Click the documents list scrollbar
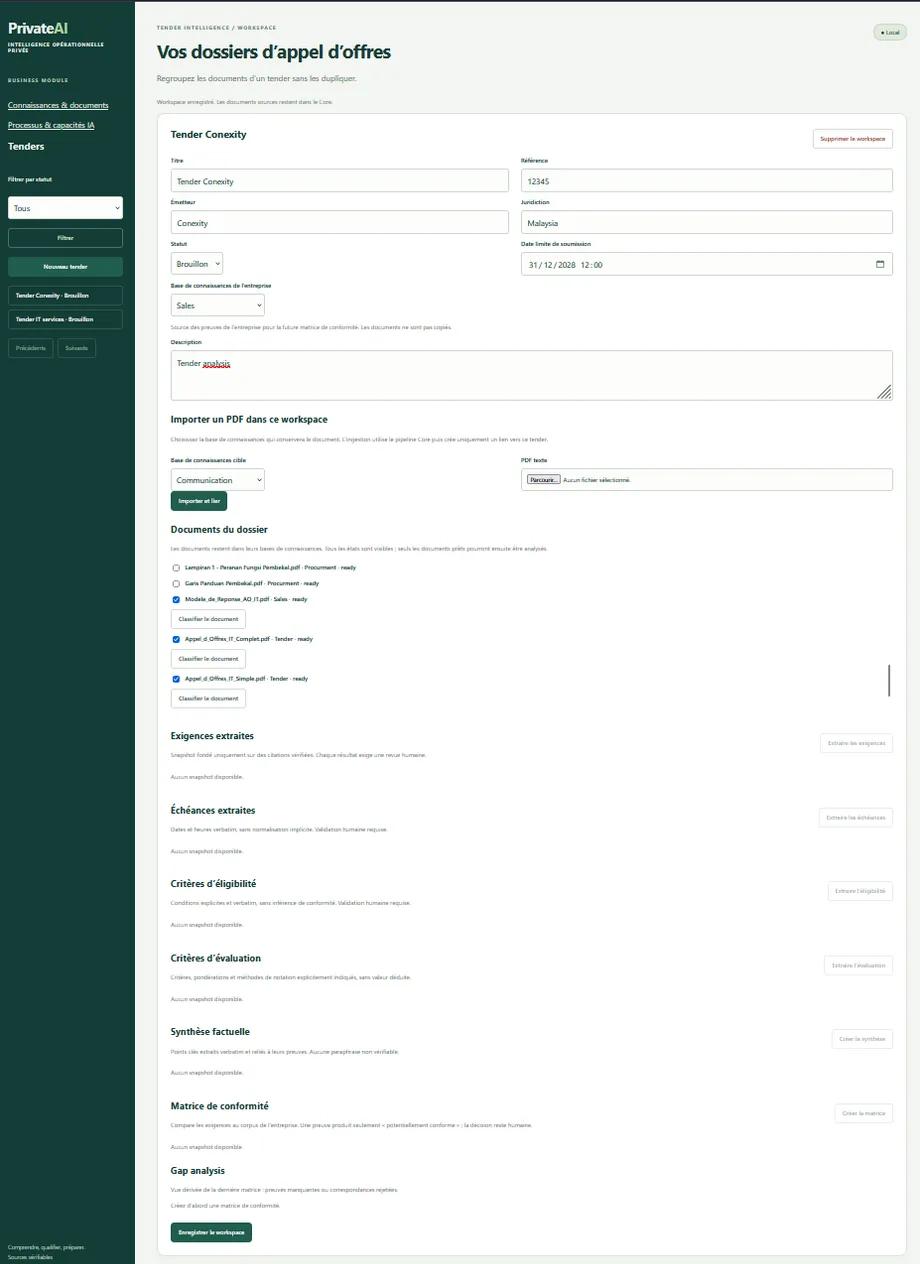The width and height of the screenshot is (920, 1264). pos(889,680)
